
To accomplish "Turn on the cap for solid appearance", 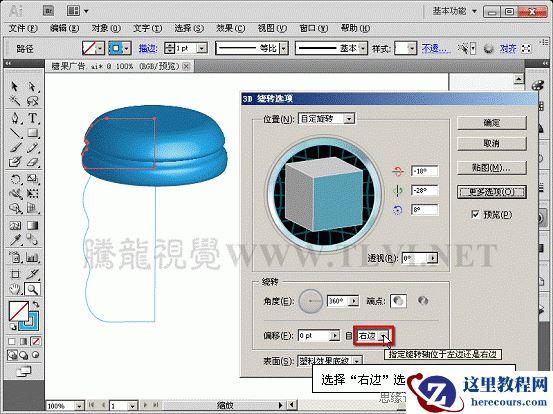I will click(398, 301).
